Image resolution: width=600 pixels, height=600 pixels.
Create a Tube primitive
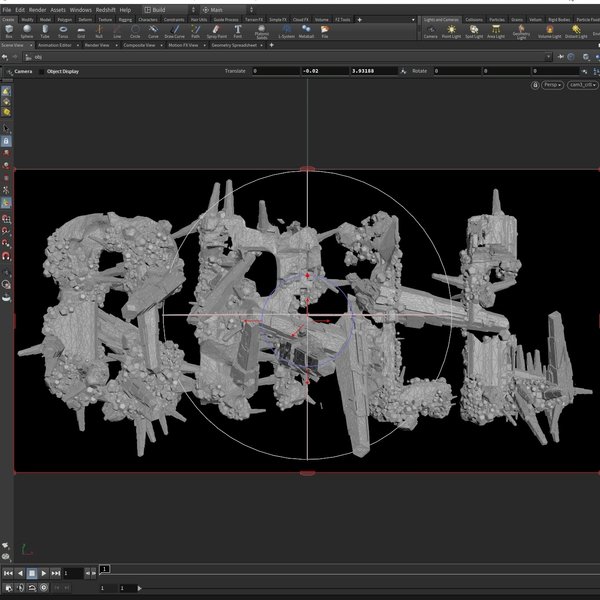(45, 31)
